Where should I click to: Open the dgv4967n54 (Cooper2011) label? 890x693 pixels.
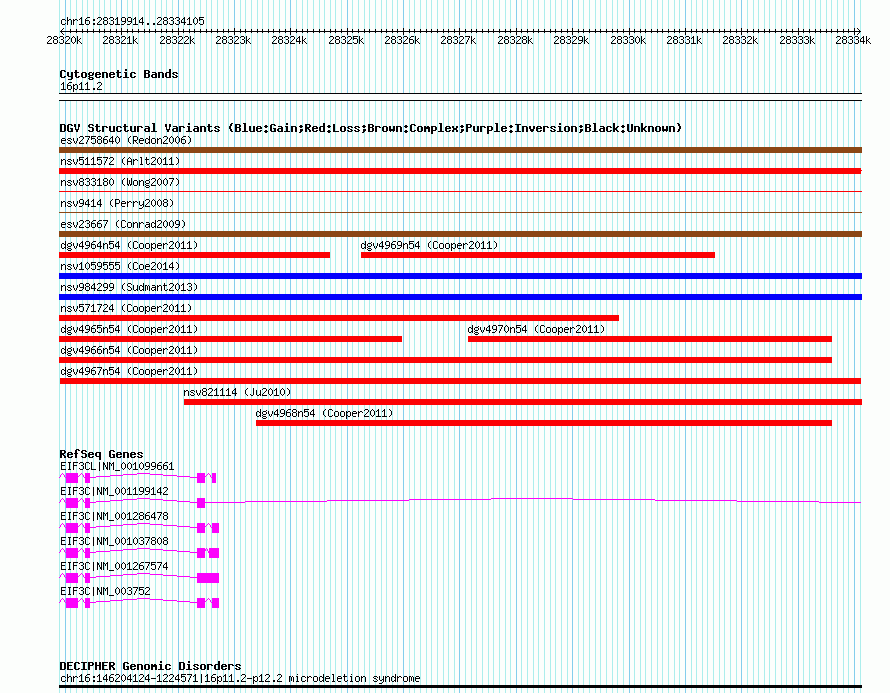129,371
